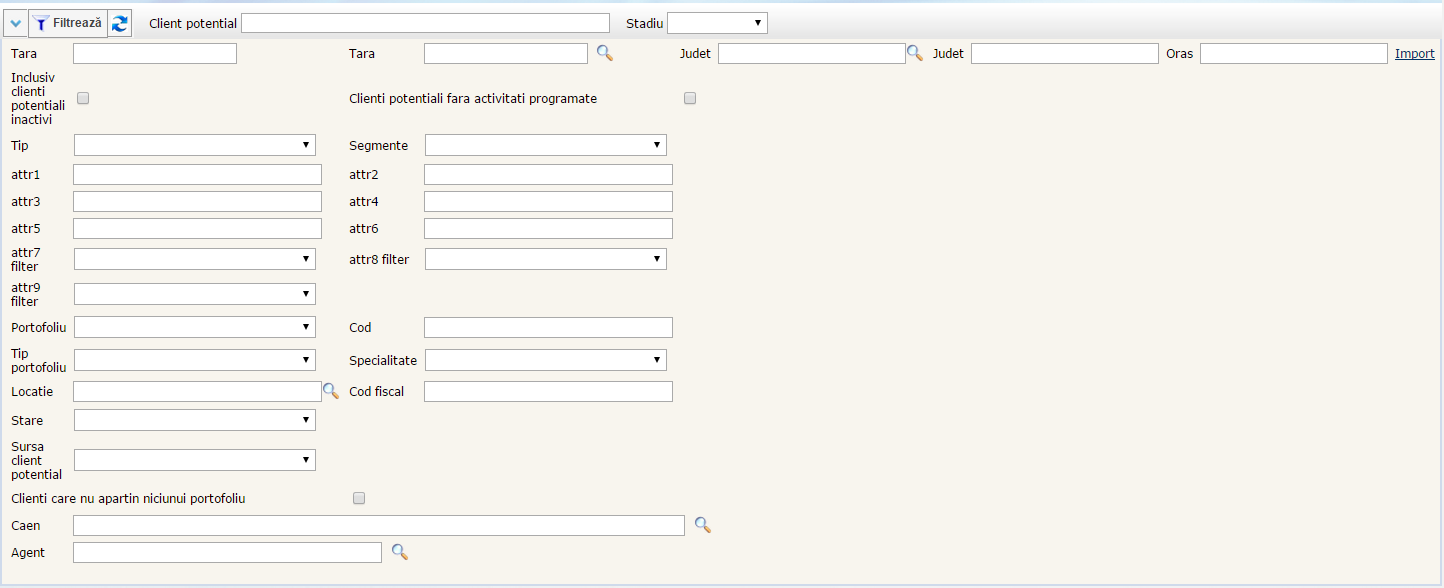Open the Agent lookup magnifier icon
The height and width of the screenshot is (588, 1444).
[x=400, y=551]
